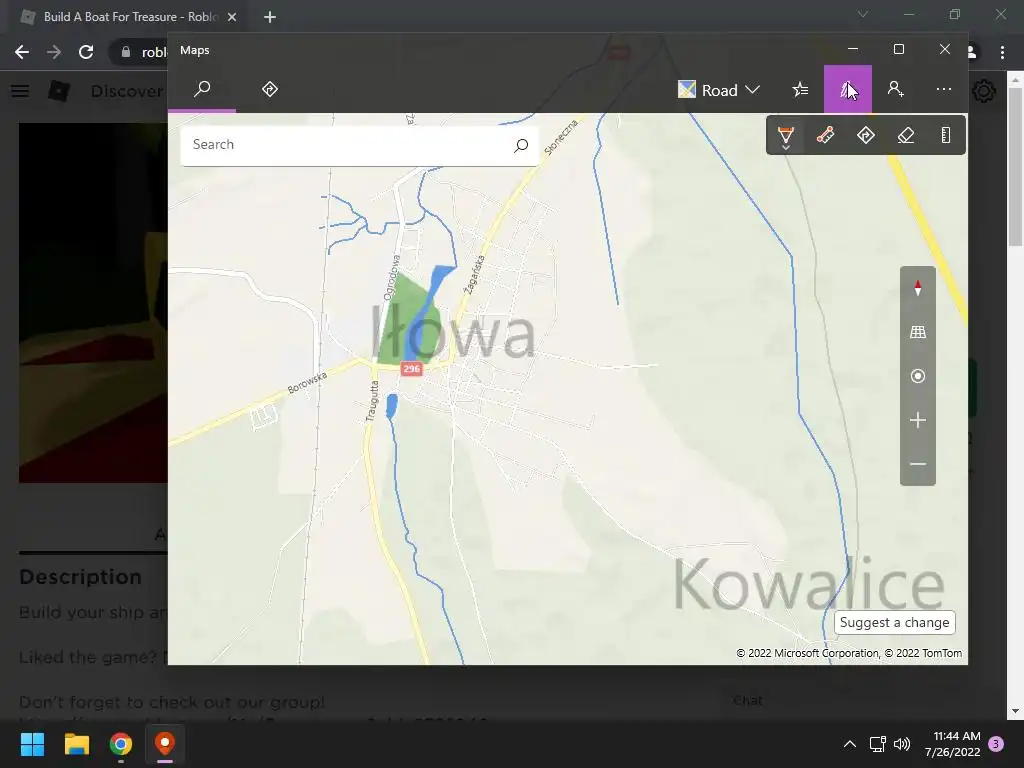Toggle the touch writing ink button
This screenshot has height=768, width=1024.
(x=946, y=136)
